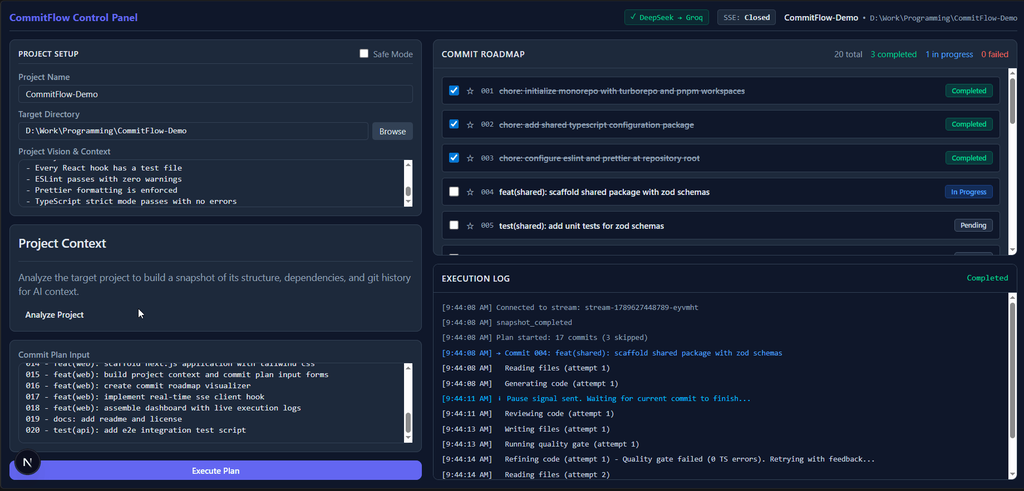Click the Project Vision & Context textarea
Image resolution: width=1024 pixels, height=491 pixels.
(210, 183)
